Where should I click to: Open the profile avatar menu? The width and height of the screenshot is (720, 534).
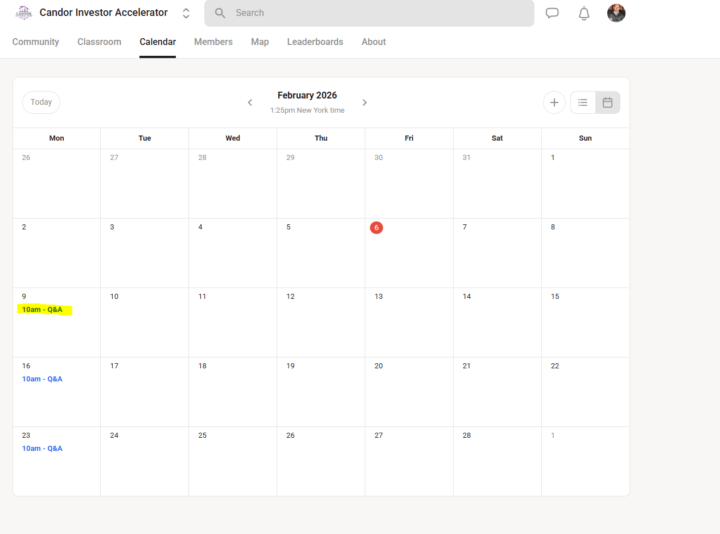[x=616, y=13]
